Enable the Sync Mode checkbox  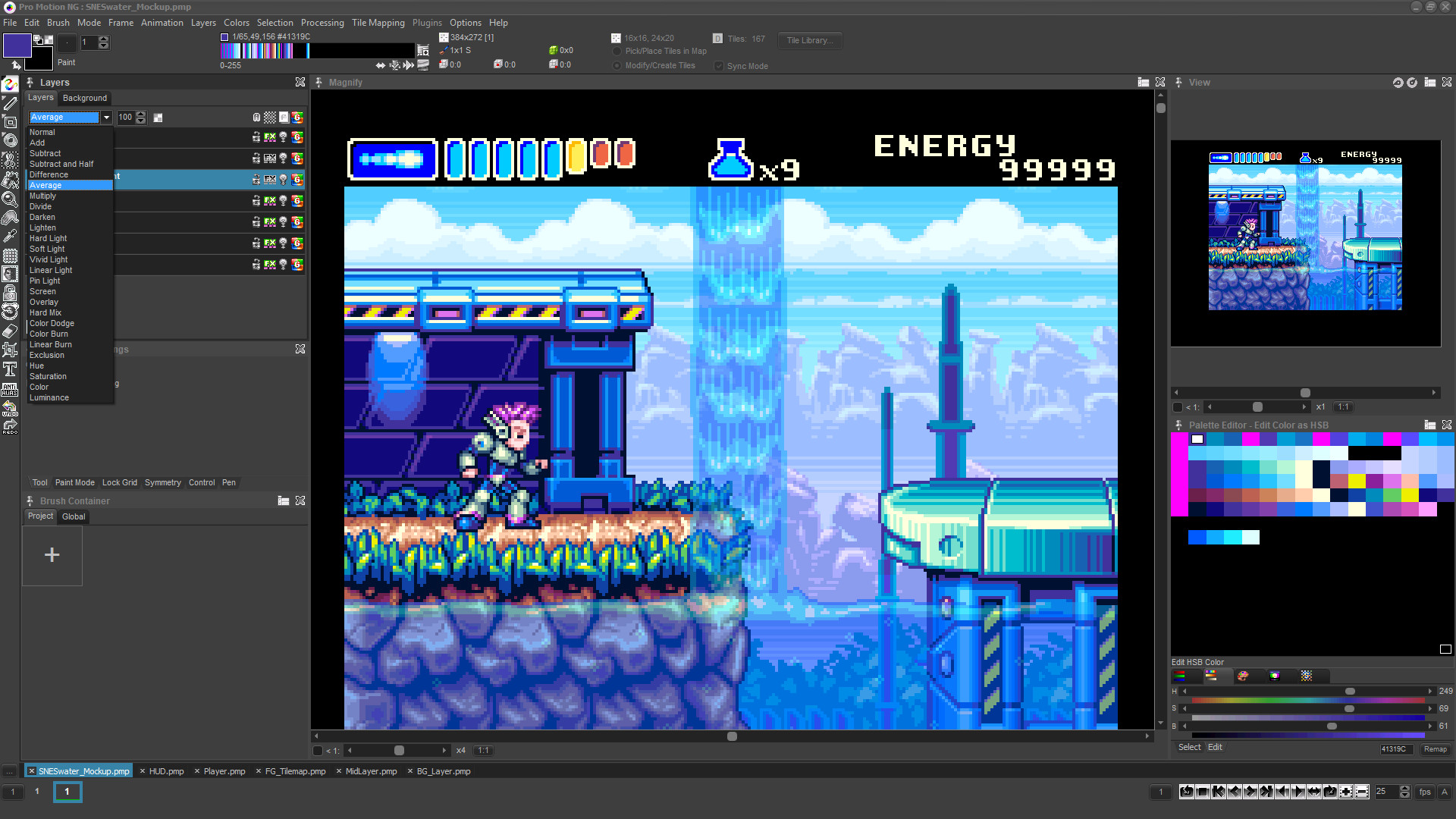718,66
